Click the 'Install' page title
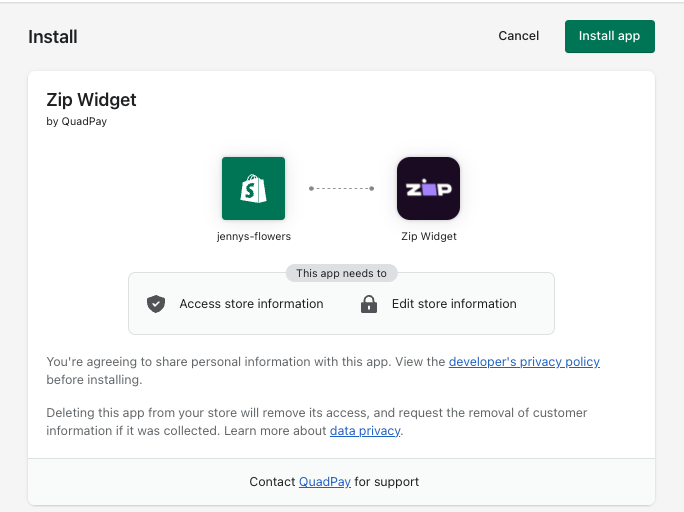Image resolution: width=684 pixels, height=512 pixels. (53, 37)
